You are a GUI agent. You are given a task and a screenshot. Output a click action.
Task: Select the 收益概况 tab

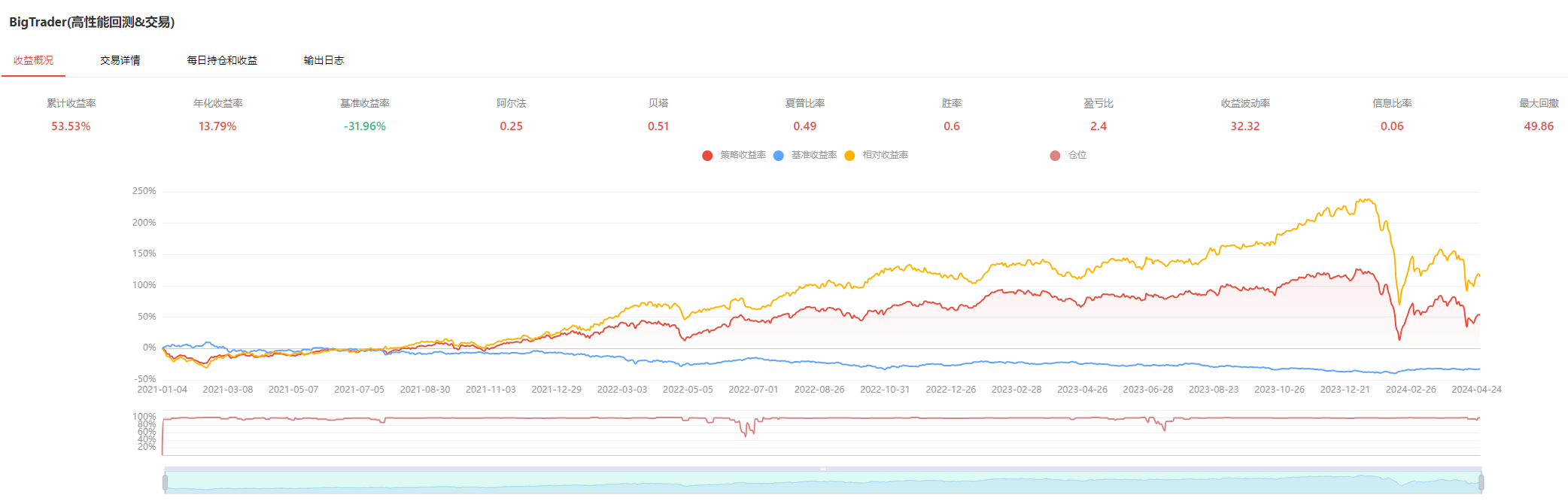[33, 60]
